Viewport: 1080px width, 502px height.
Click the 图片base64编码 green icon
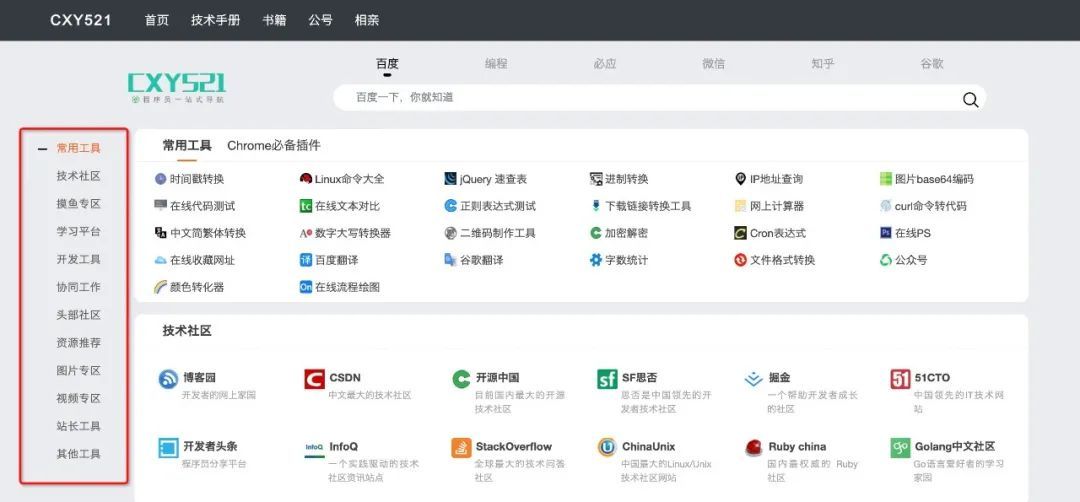click(x=886, y=179)
